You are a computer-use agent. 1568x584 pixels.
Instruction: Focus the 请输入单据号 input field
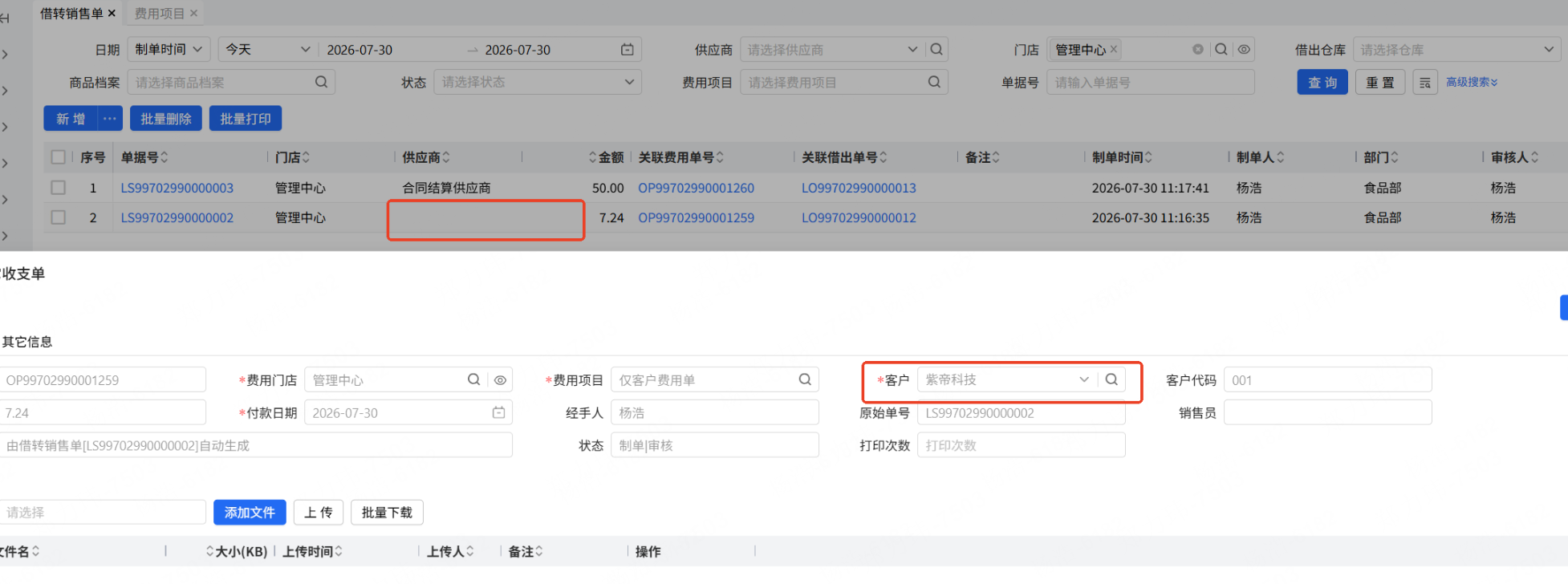coord(1151,82)
